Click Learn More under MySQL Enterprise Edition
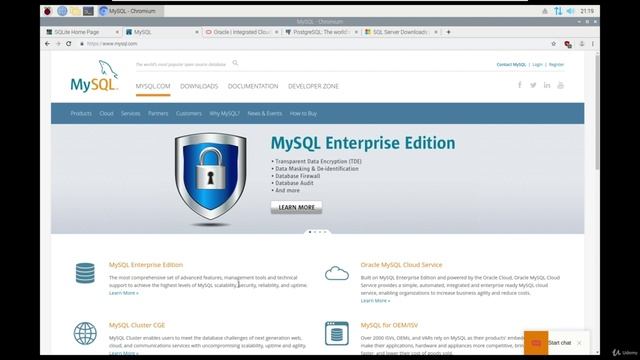640x360 pixels. [x=124, y=293]
